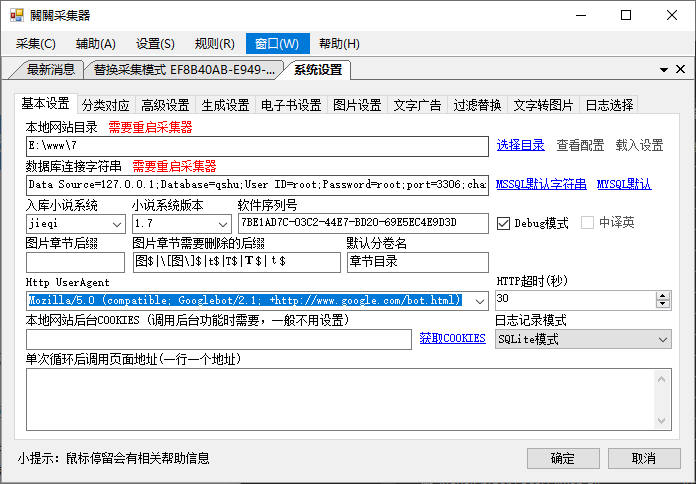Click the 關關采集器 app icon in the title bar
Screen dimensions: 696x484
pos(16,16)
